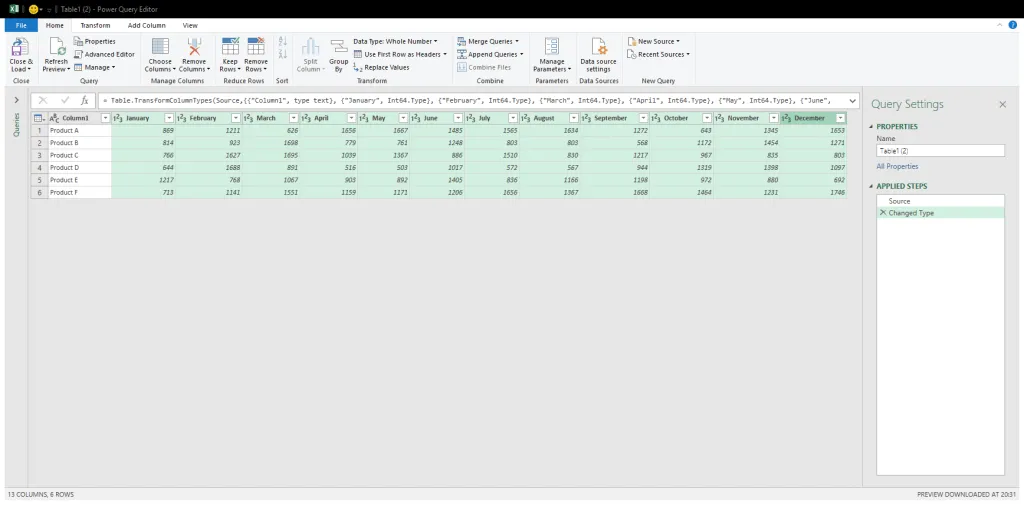Select the Changed Type applied step
Viewport: 1024px width, 505px height.
(940, 213)
